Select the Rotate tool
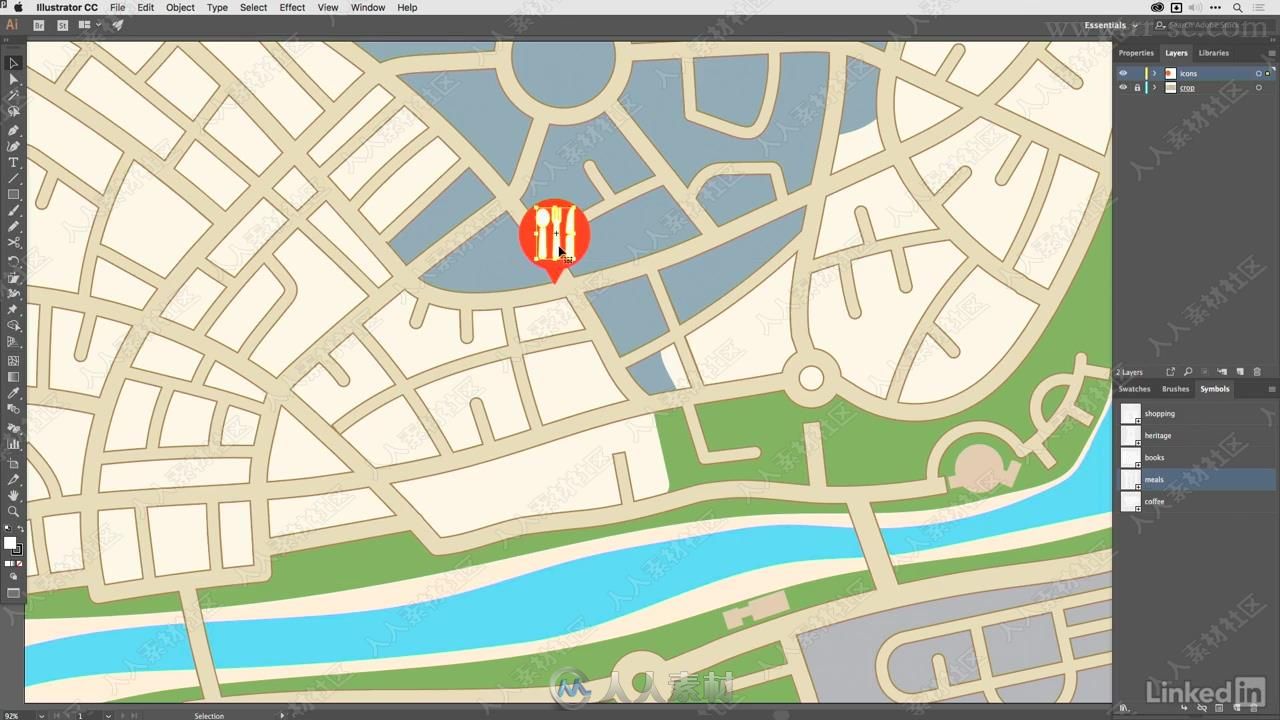1280x720 pixels. tap(13, 261)
